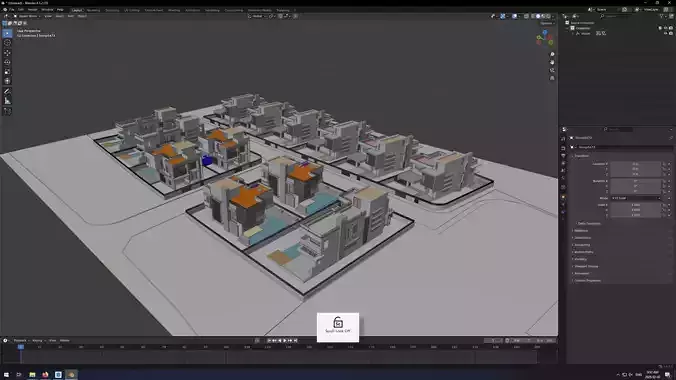The height and width of the screenshot is (380, 676).
Task: Click the Scale Z value field
Action: tap(635, 215)
